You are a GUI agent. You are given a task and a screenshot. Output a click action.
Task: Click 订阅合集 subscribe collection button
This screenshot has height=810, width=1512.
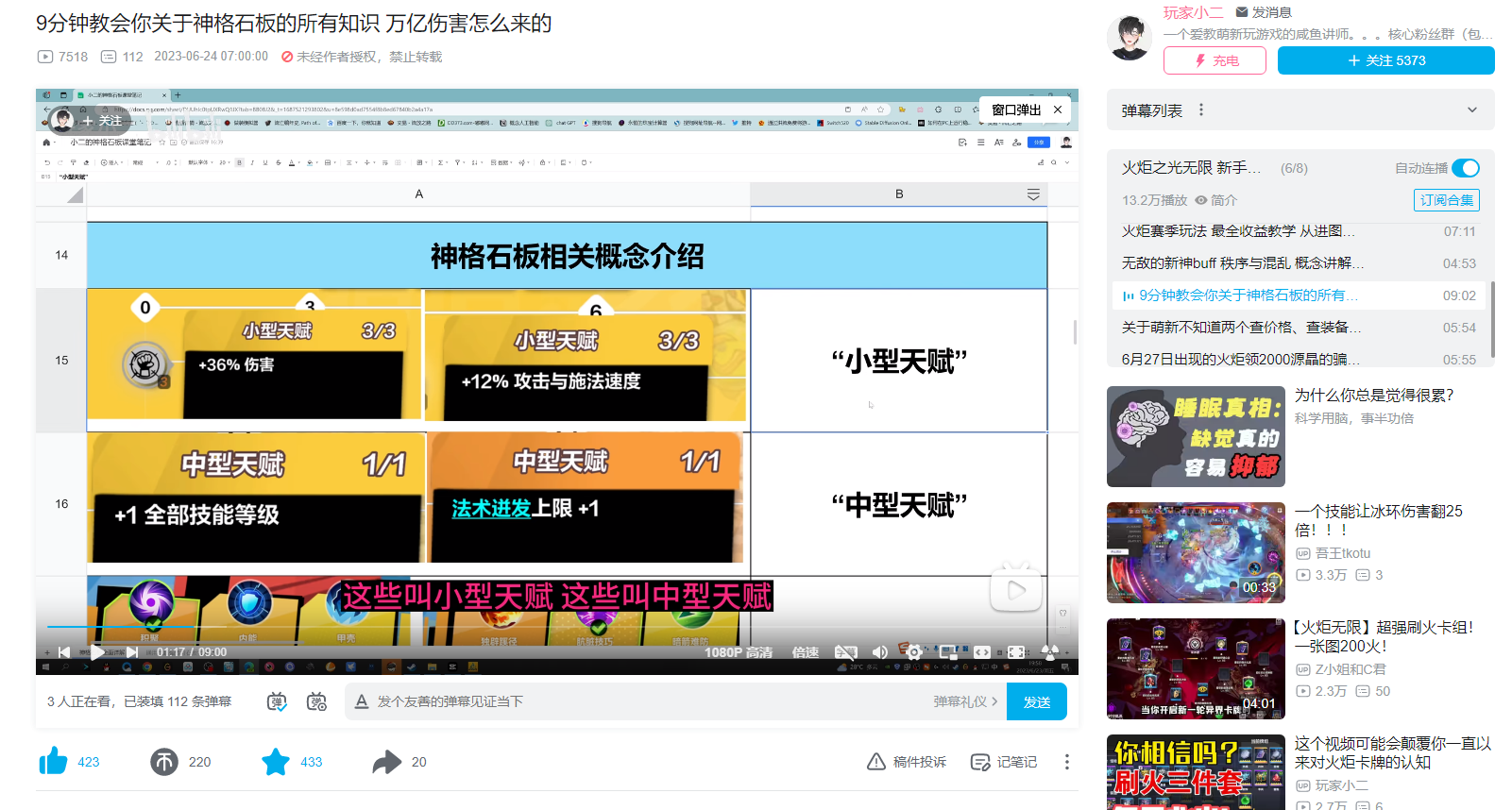[x=1447, y=200]
